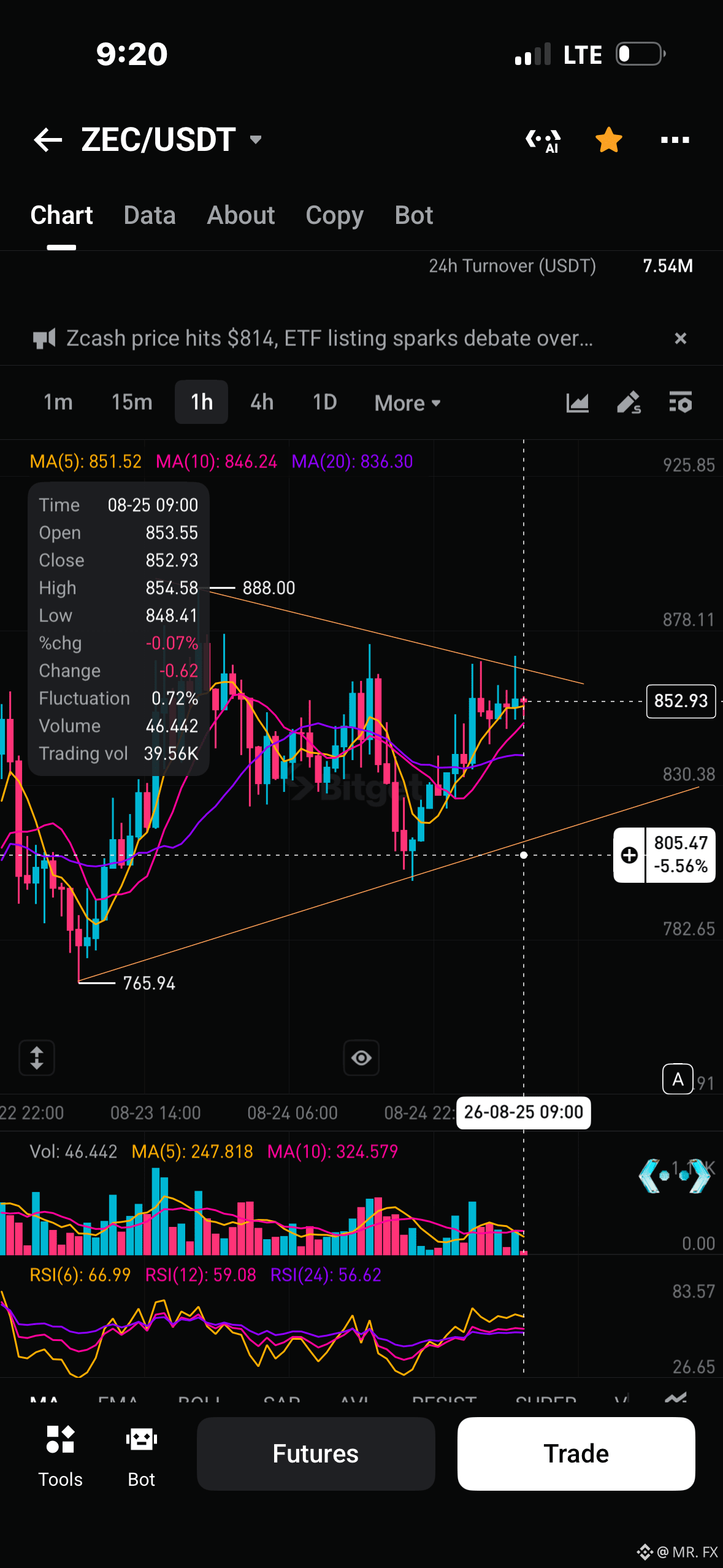The image size is (723, 1568).
Task: Open the Copy tab
Action: coord(335,215)
